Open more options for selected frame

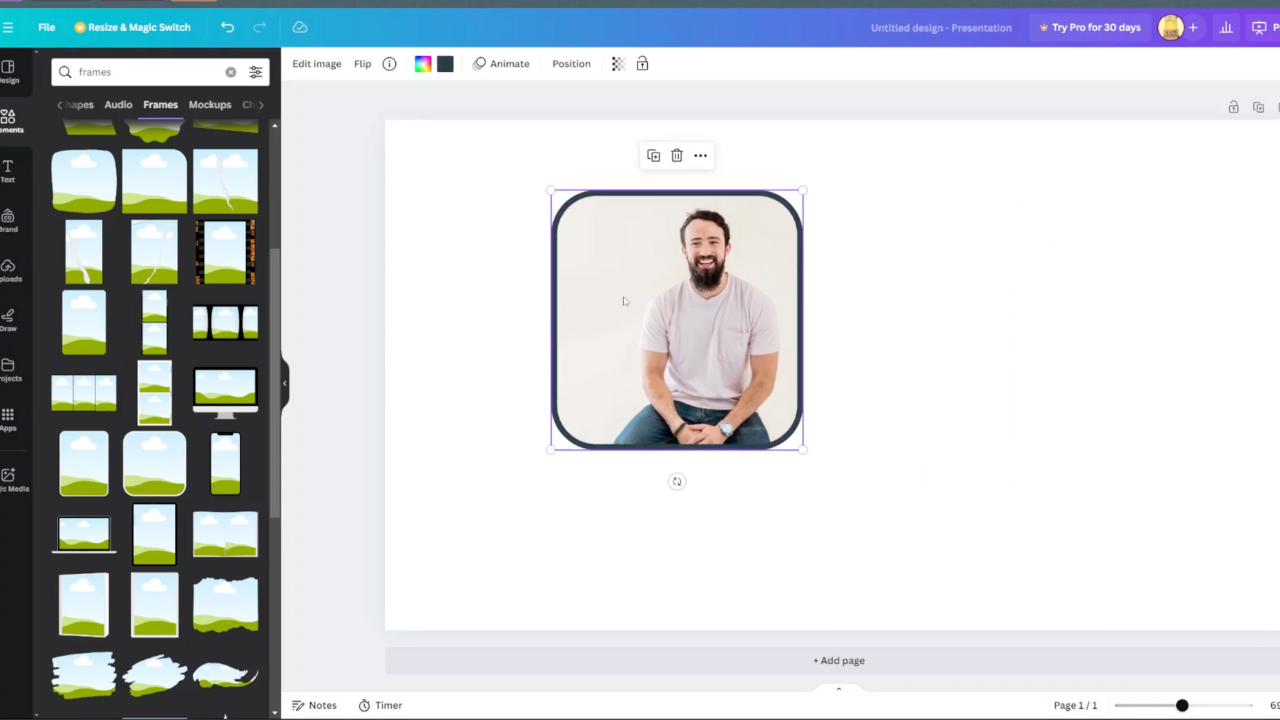click(x=701, y=155)
